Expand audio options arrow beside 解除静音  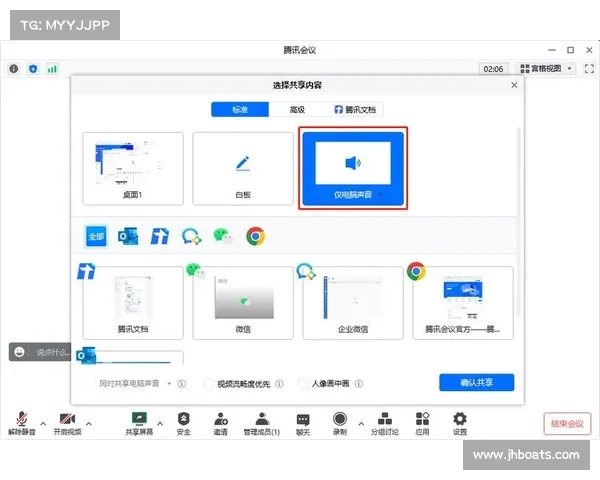(43, 424)
